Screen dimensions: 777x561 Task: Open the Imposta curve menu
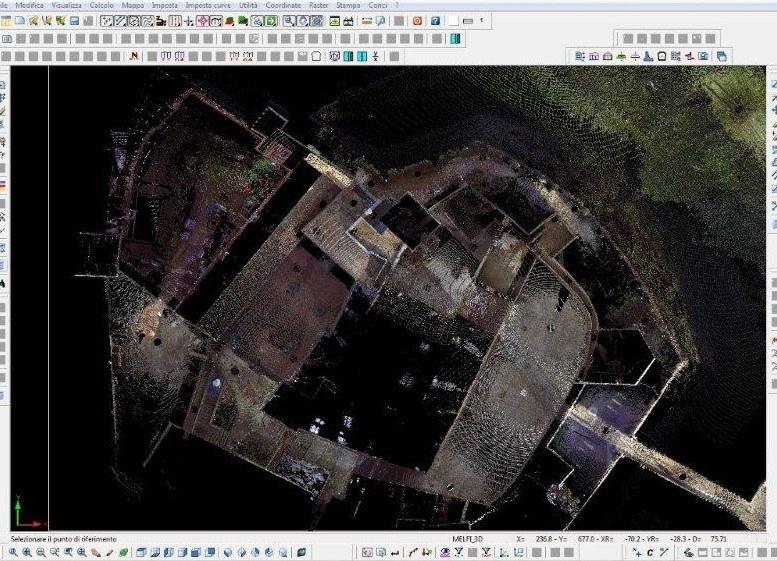tap(207, 5)
